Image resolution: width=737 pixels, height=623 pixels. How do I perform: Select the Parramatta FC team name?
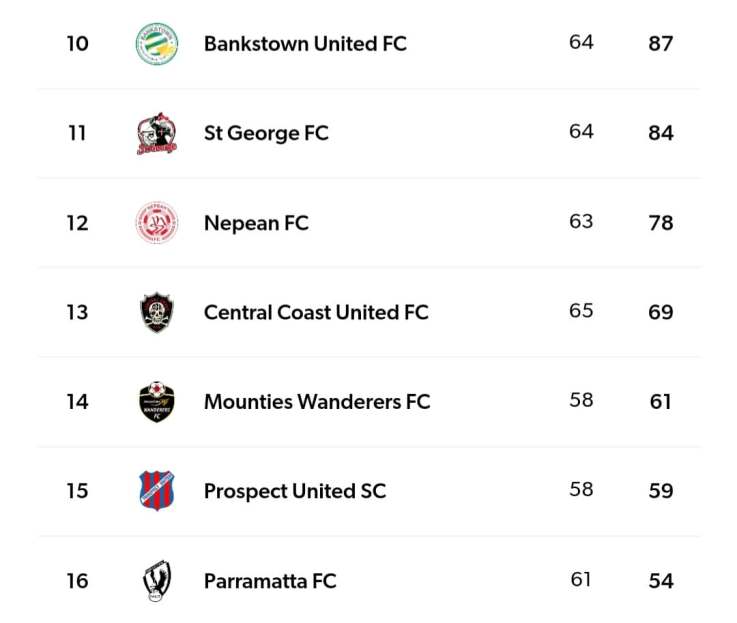(x=270, y=581)
